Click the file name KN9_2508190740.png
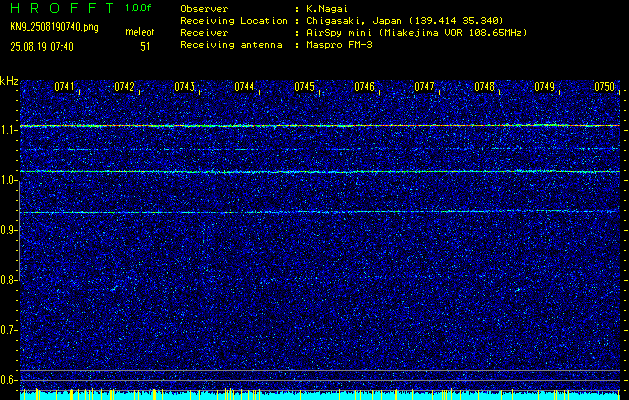629x400 pixels. [x=54, y=27]
